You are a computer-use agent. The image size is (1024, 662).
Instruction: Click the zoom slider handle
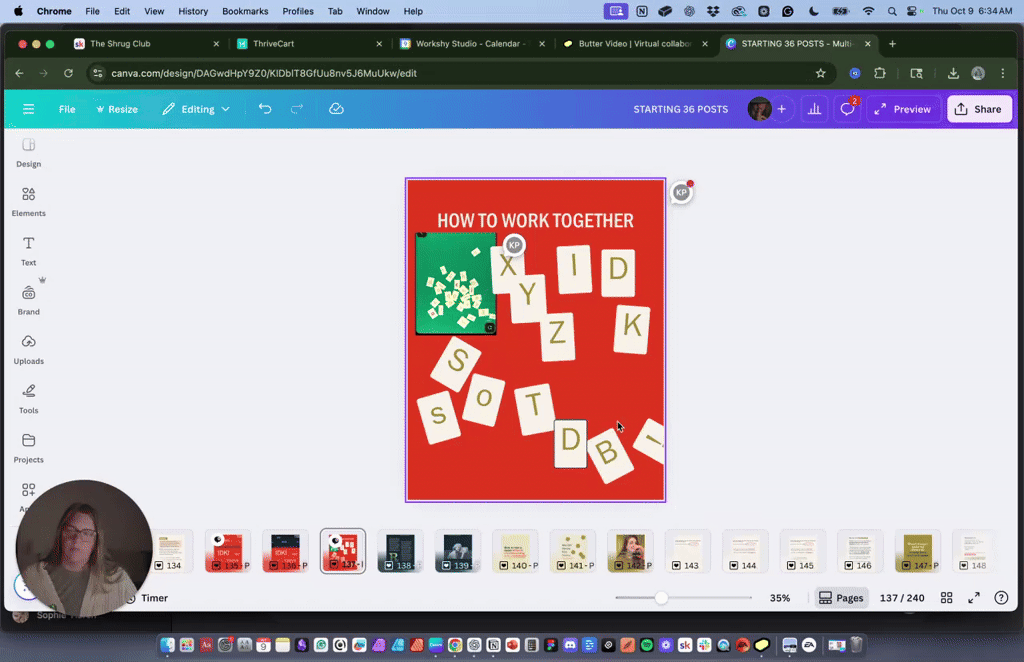661,597
